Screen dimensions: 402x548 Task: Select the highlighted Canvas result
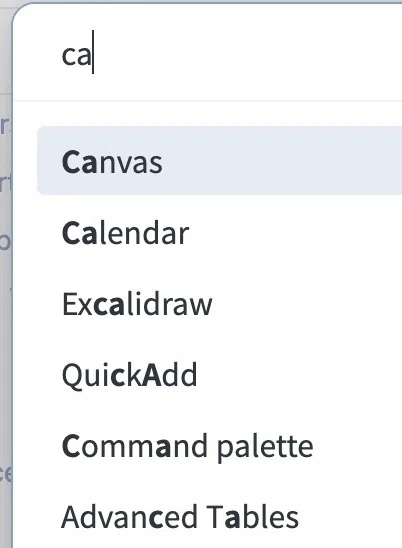click(220, 160)
